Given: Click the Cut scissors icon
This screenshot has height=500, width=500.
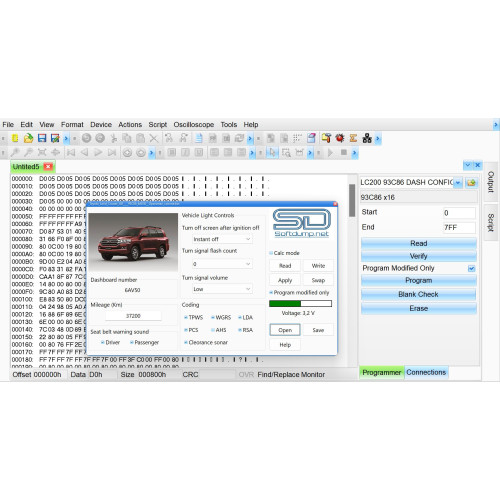Looking at the screenshot, I should point(114,138).
